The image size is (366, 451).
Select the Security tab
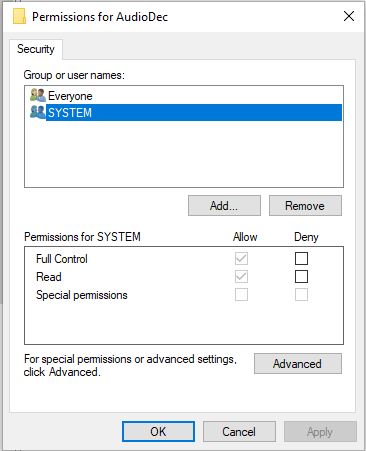[x=36, y=49]
